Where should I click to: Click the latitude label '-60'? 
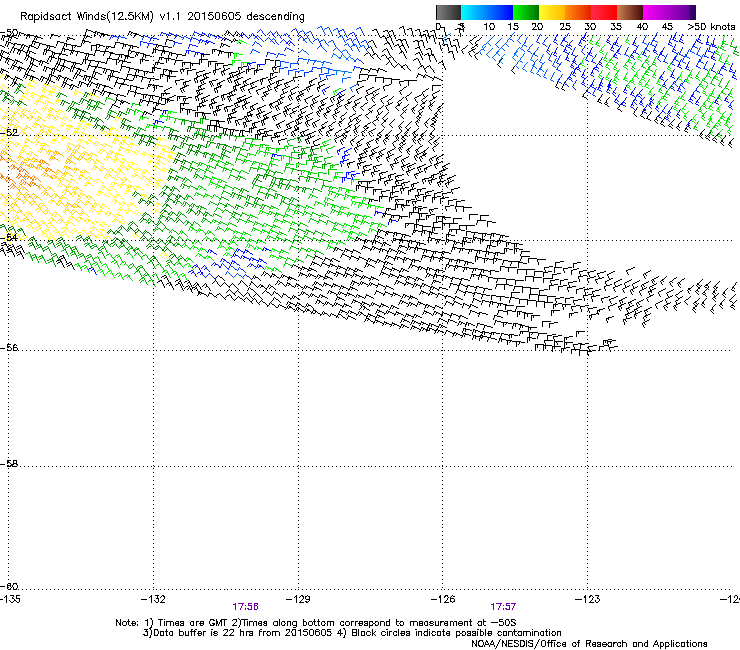9,587
